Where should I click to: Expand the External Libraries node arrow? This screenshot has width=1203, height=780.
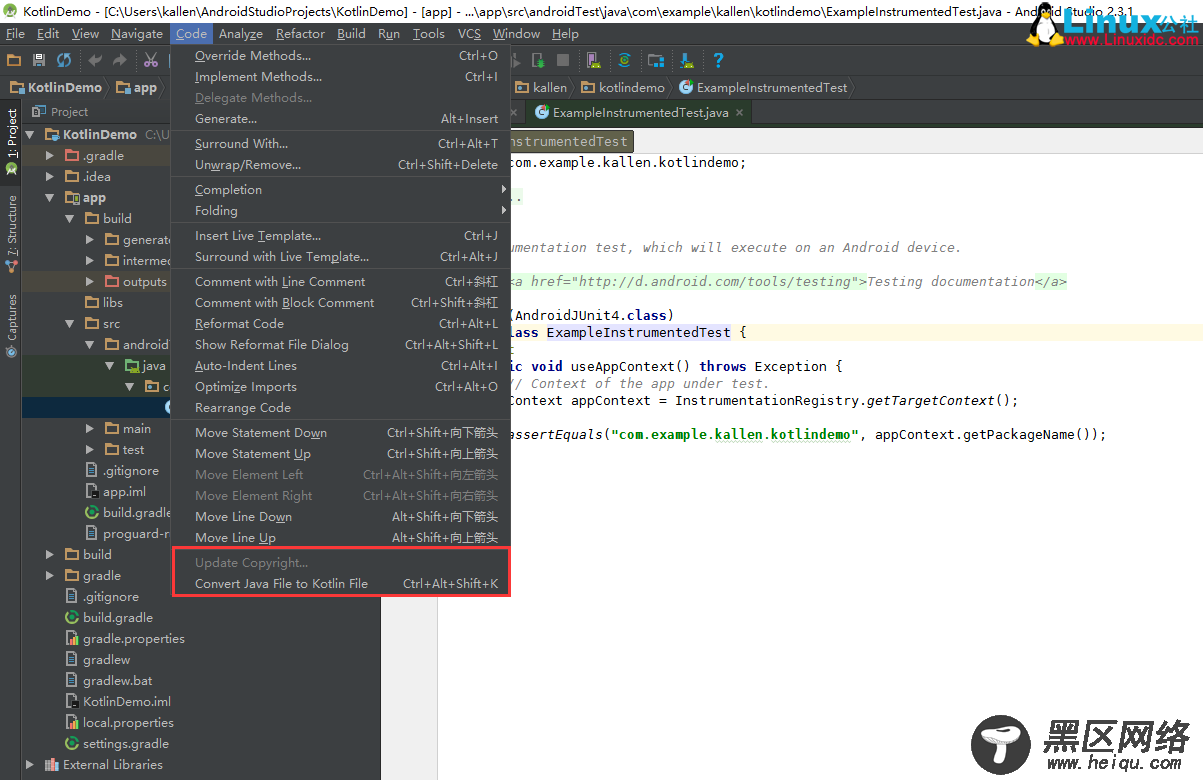(x=29, y=765)
